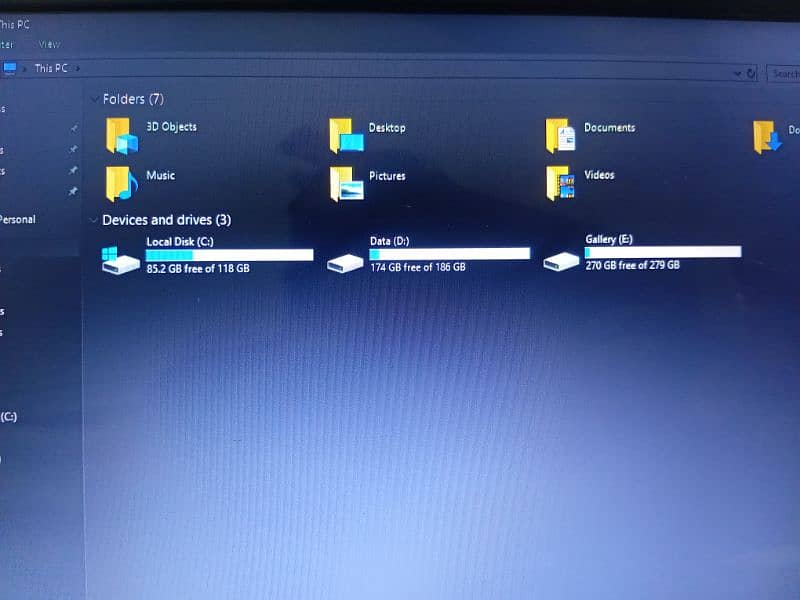Open the 3D Objects folder icon

click(120, 135)
